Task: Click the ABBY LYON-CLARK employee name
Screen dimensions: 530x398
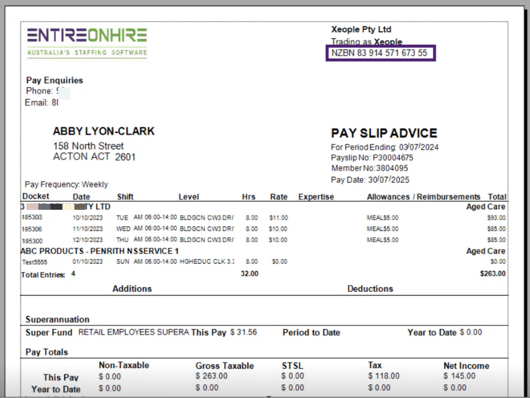Action: [x=104, y=131]
